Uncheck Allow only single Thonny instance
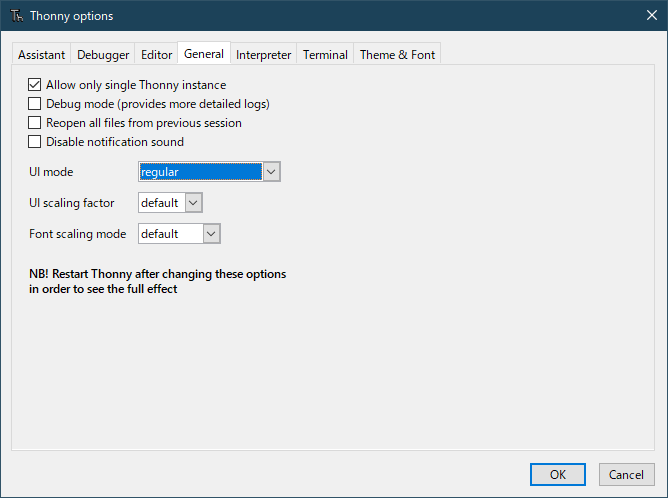The width and height of the screenshot is (668, 498). coord(35,85)
